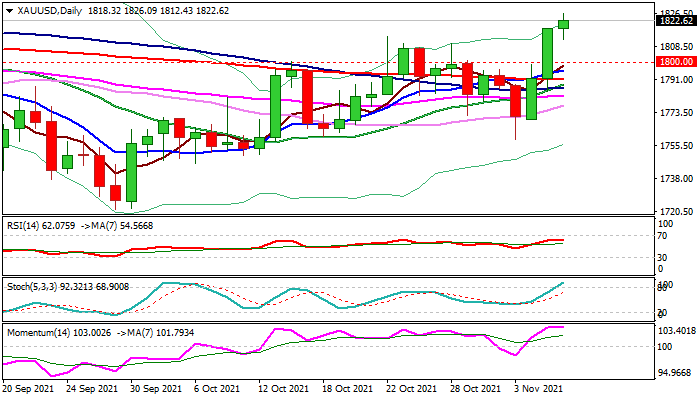Select the 3 Nov 2021 date label
The height and width of the screenshot is (400, 700).
538,389
